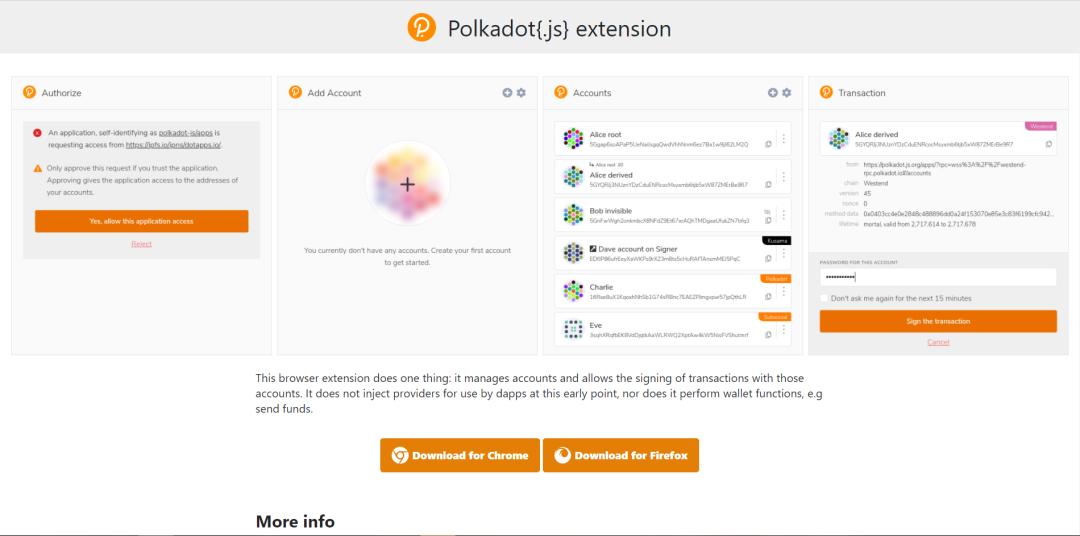Click Yes, allow this application access
The width and height of the screenshot is (1080, 536).
point(141,221)
